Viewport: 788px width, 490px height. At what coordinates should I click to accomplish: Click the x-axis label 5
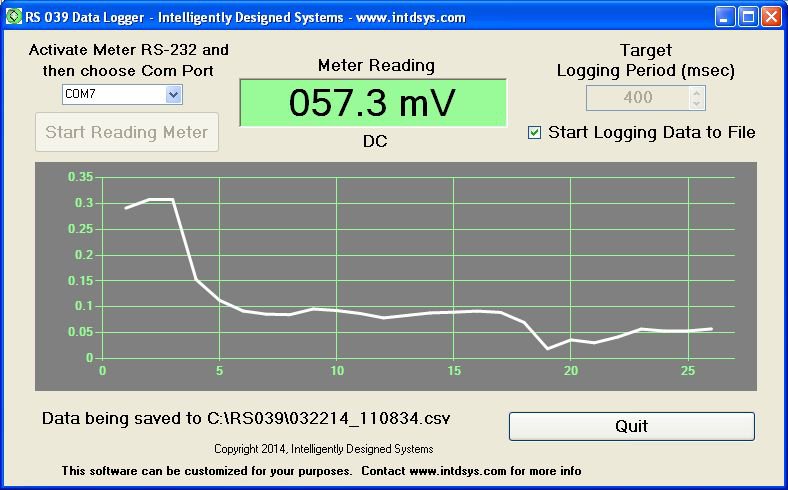click(x=220, y=371)
